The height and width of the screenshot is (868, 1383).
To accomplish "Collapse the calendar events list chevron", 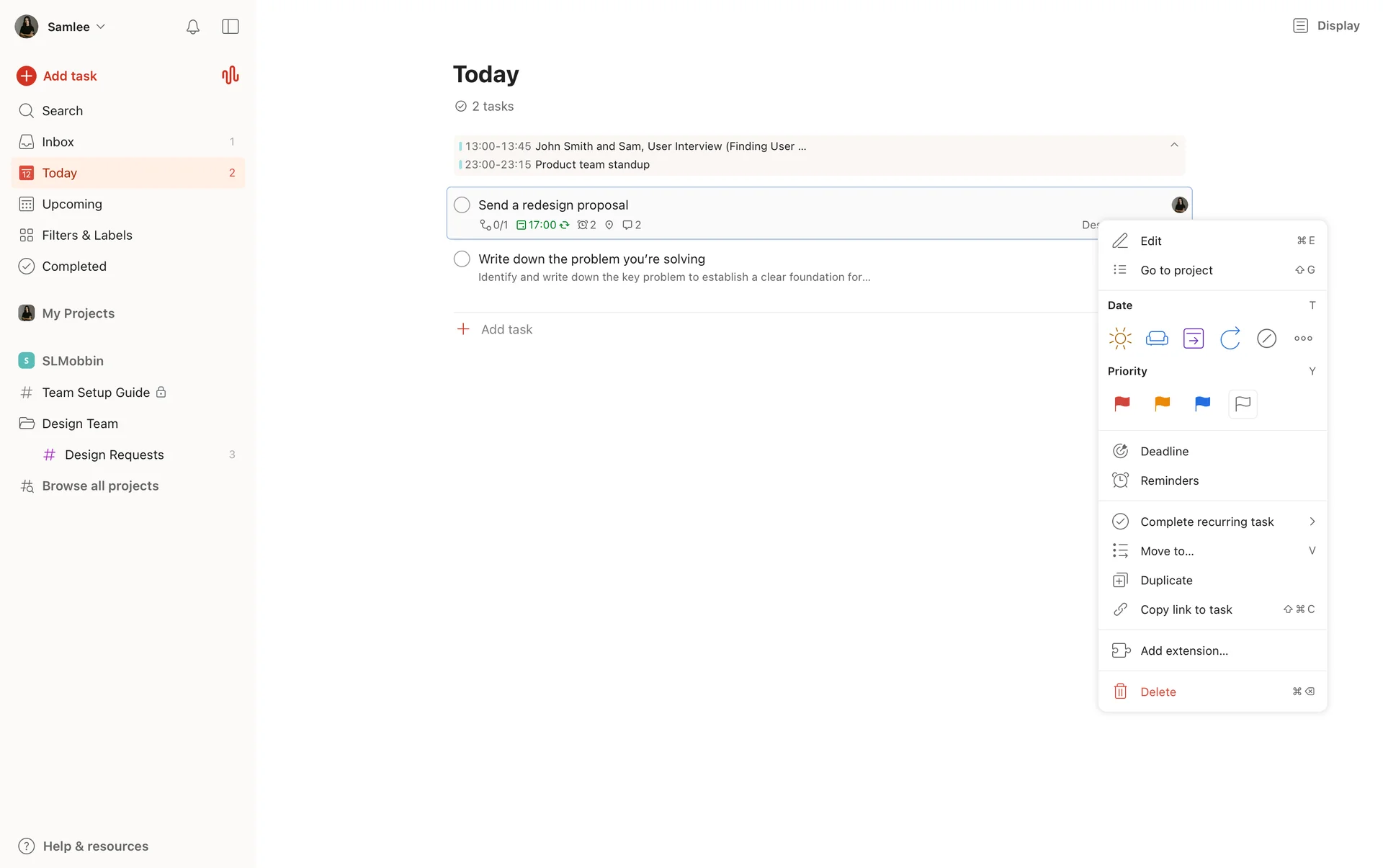I will click(x=1174, y=146).
